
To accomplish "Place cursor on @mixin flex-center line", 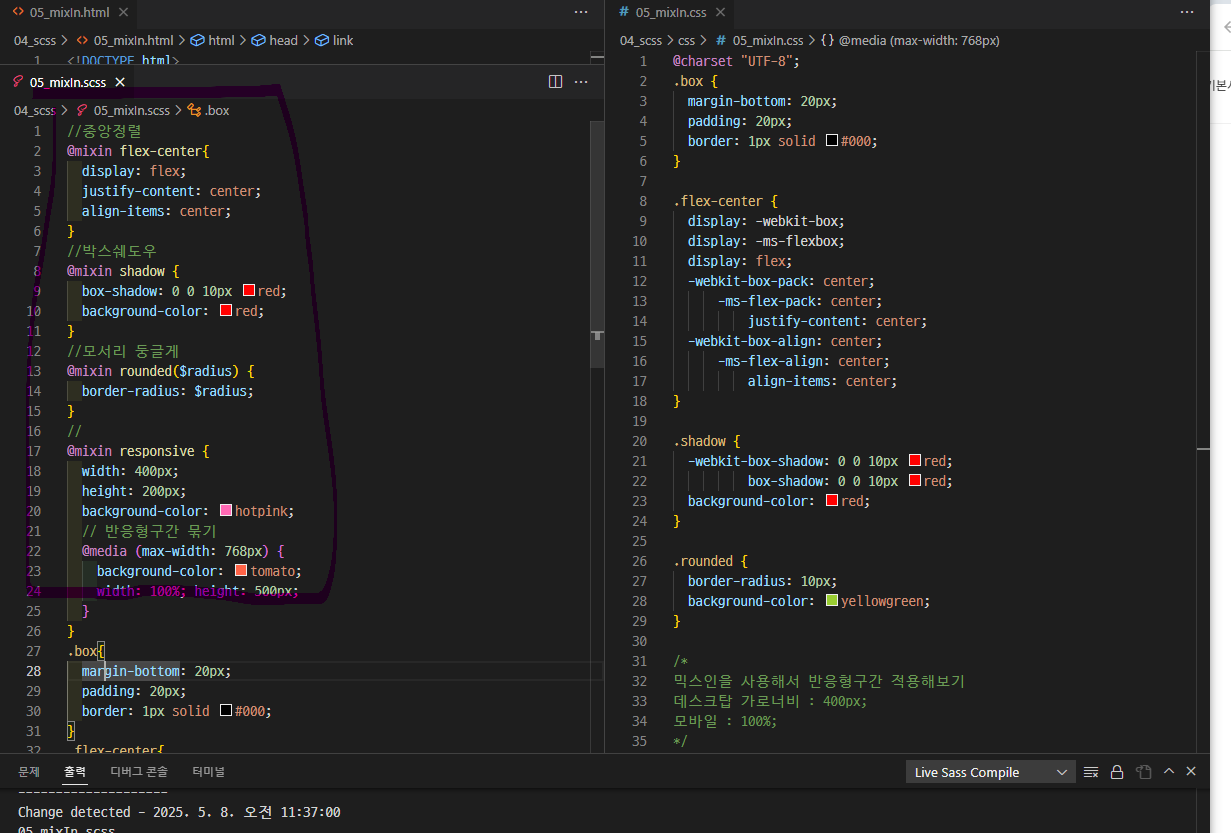I will [x=139, y=151].
